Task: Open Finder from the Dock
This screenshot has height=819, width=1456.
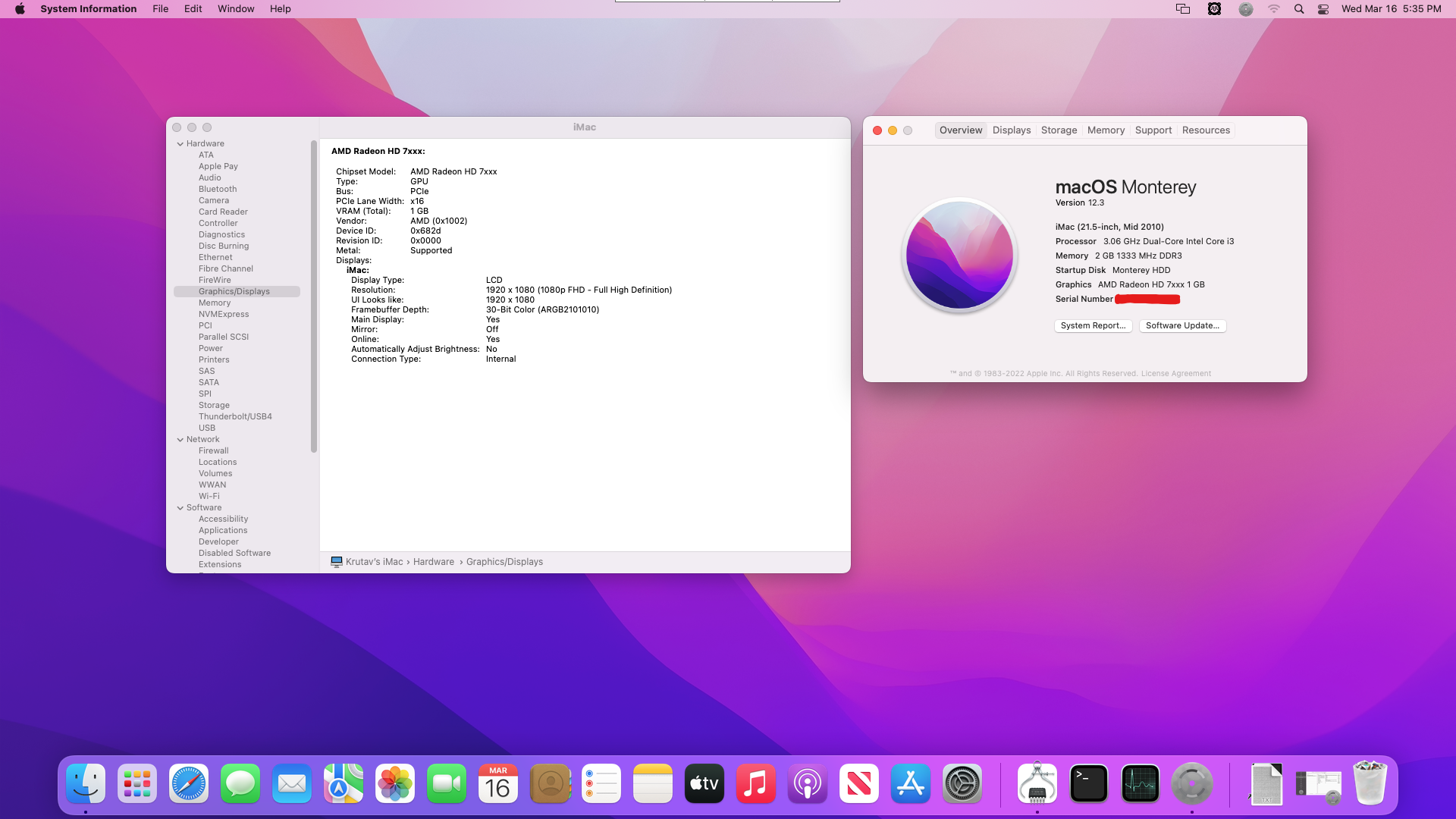Action: [x=86, y=783]
